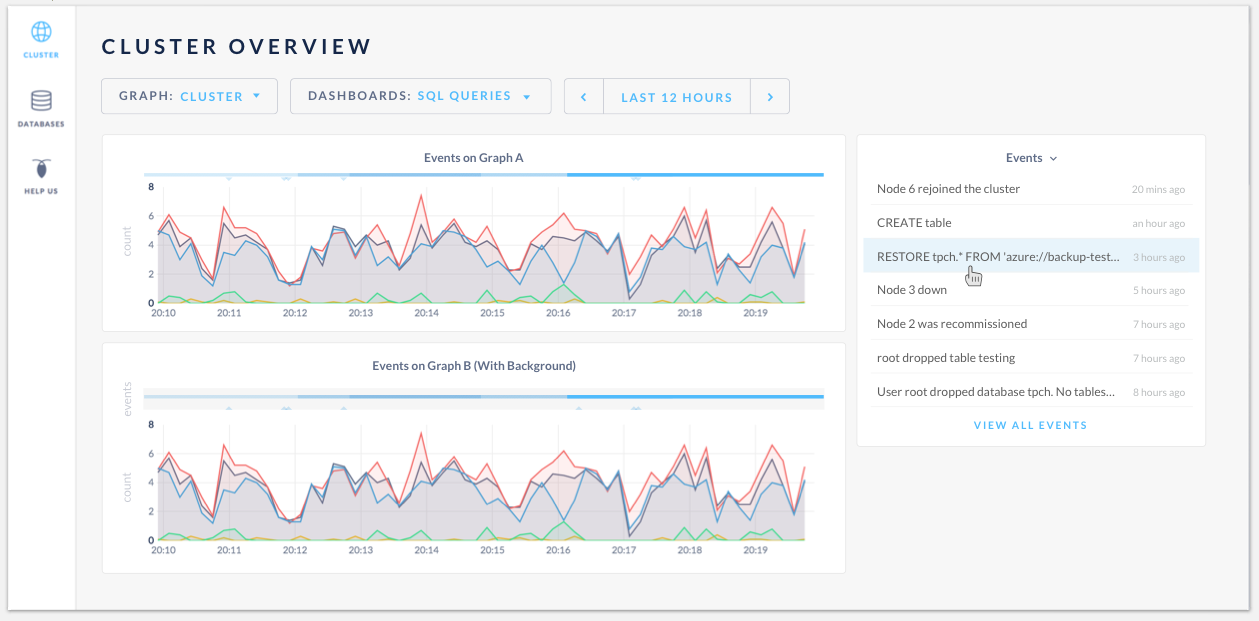The height and width of the screenshot is (621, 1259).
Task: Click the 'Events on Graph A' title
Action: coord(474,157)
